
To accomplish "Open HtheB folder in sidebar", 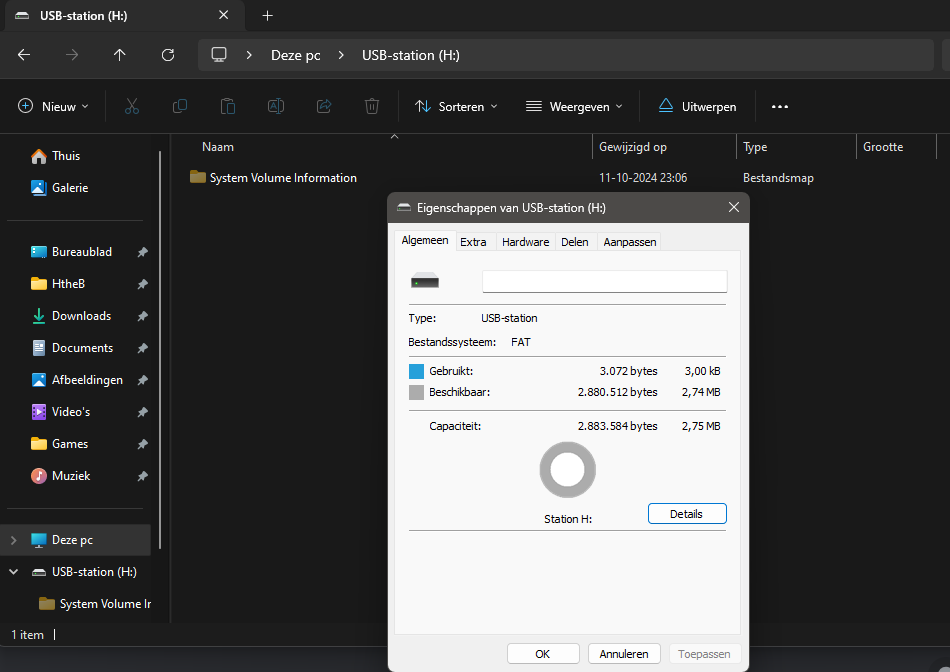I will pos(58,284).
